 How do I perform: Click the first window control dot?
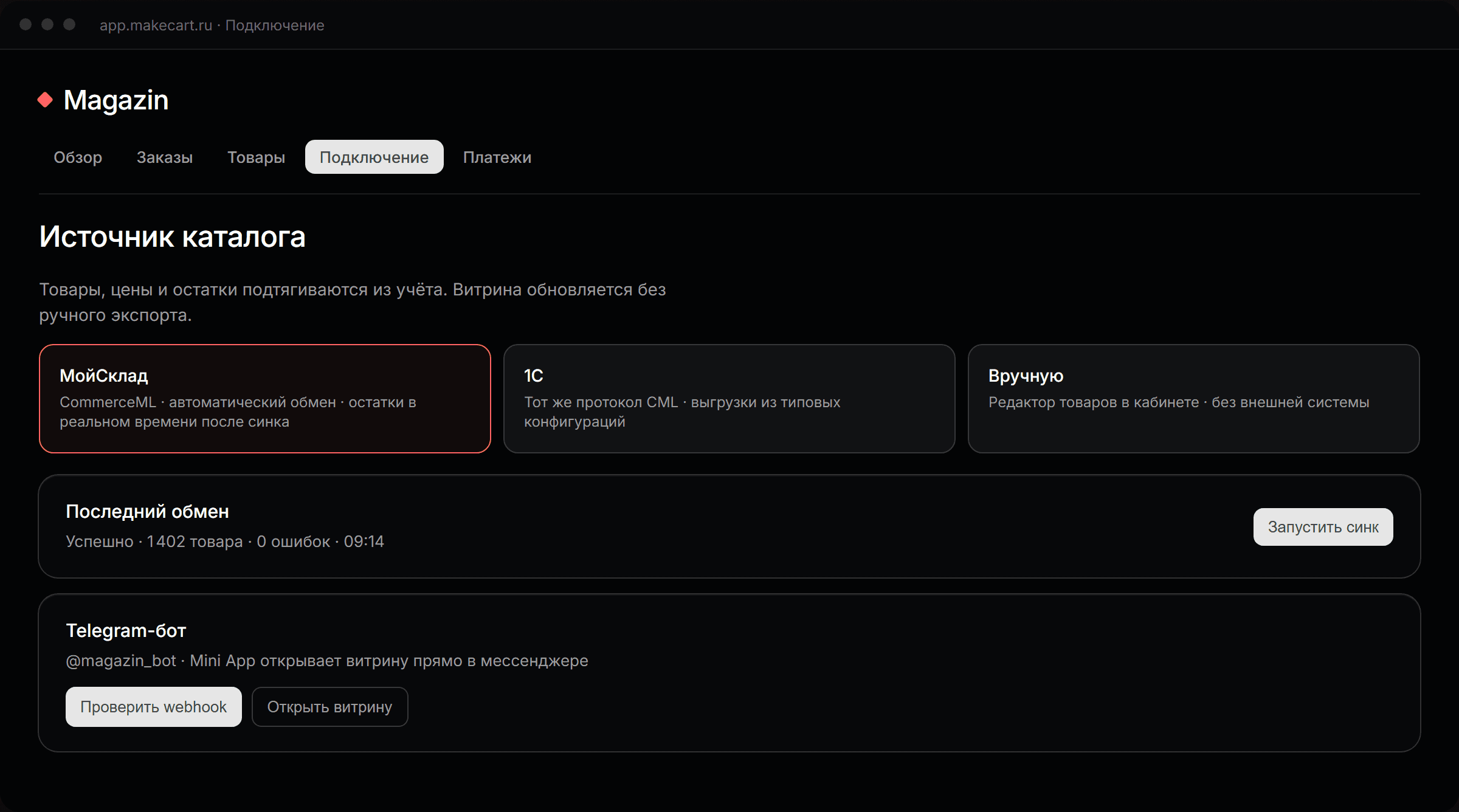tap(26, 24)
